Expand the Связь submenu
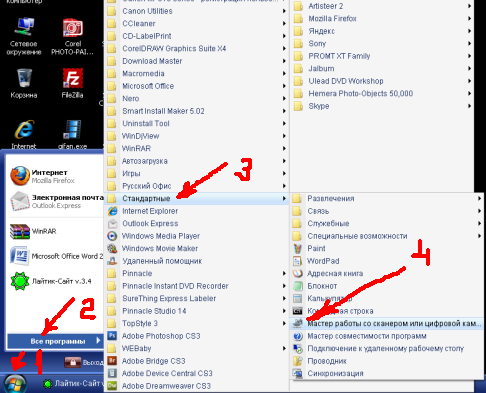 (x=387, y=211)
